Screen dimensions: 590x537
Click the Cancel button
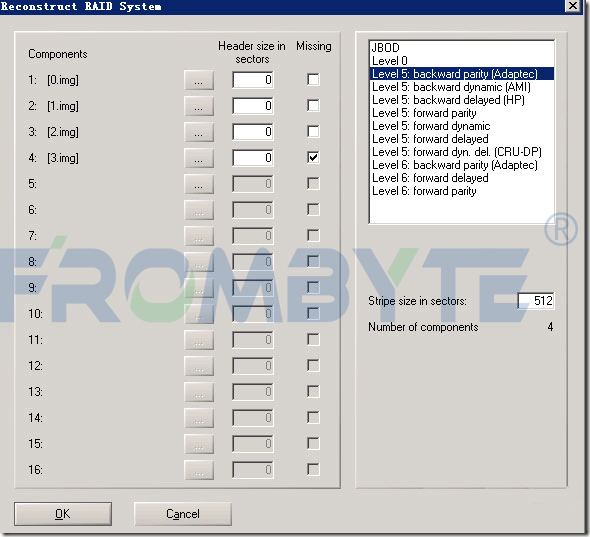(183, 514)
